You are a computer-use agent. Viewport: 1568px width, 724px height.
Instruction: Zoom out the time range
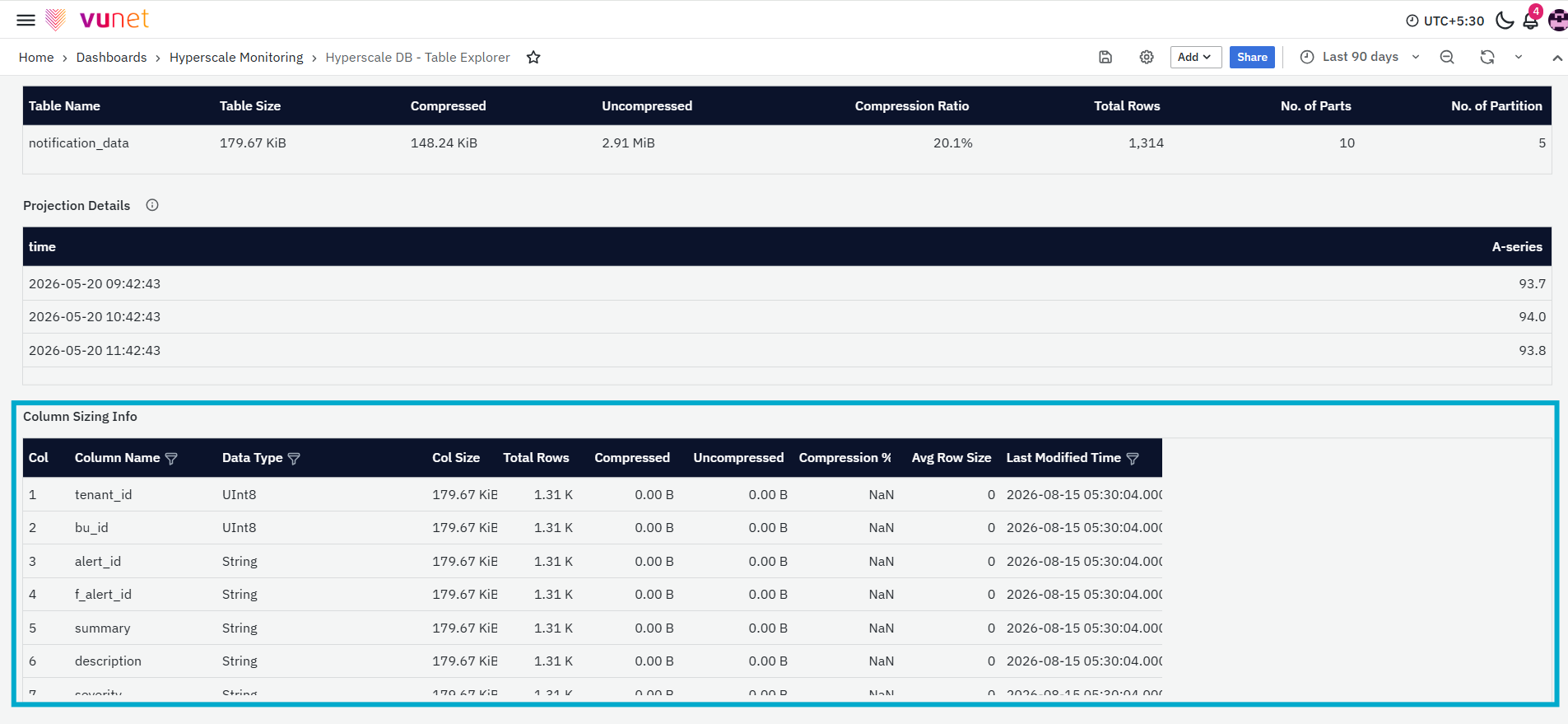[x=1447, y=57]
